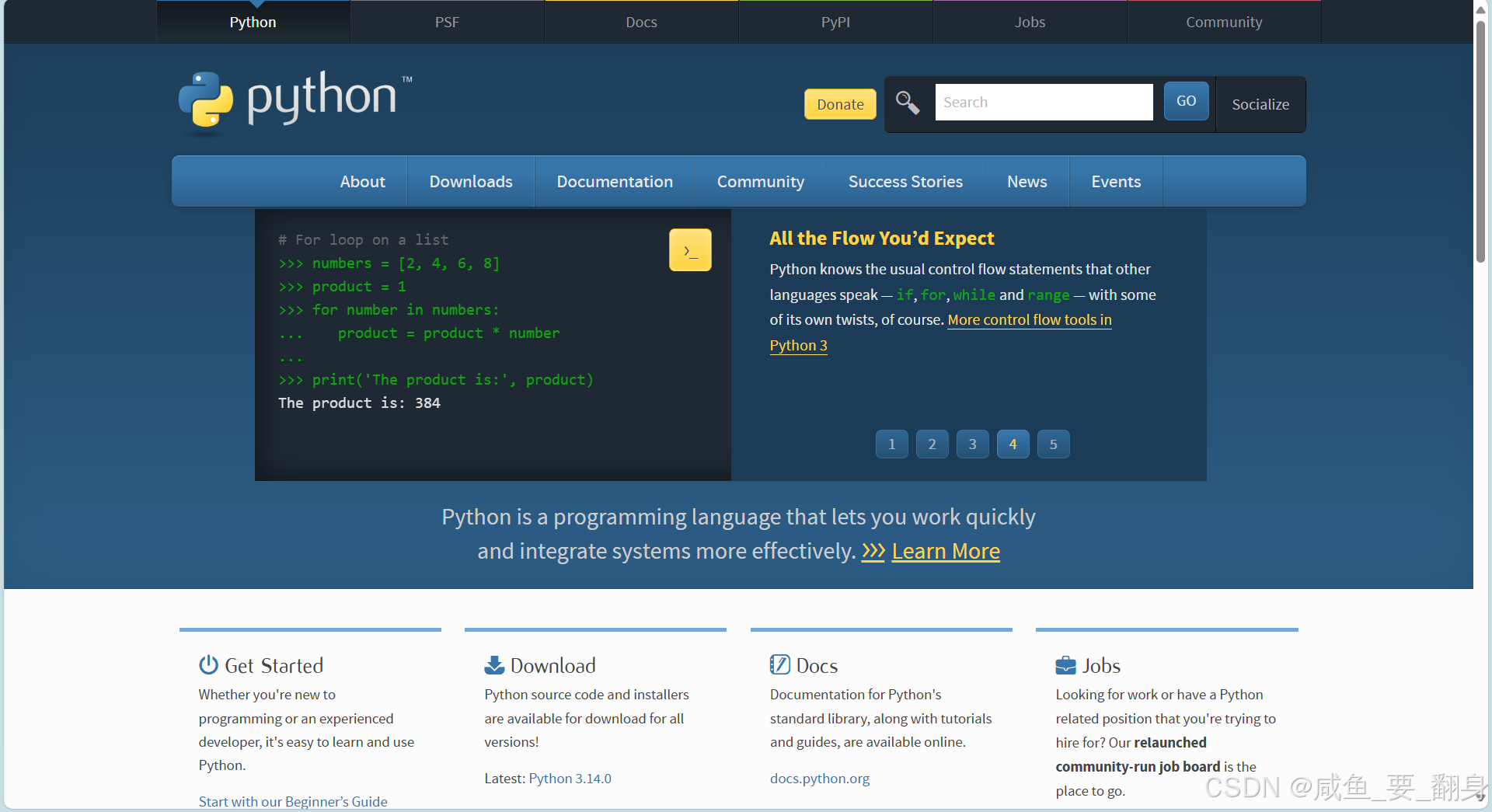Open the Jobs top tab
The image size is (1492, 812).
coord(1030,22)
